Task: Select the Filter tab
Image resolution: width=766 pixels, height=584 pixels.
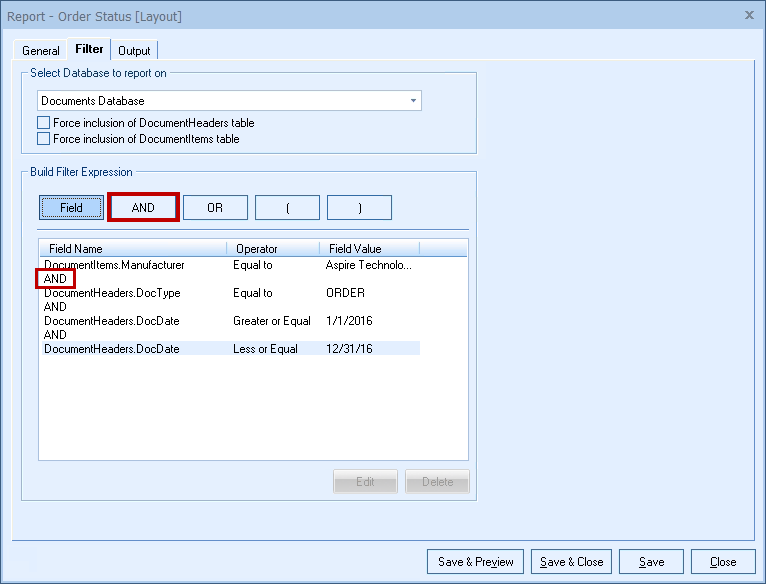Action: coord(89,50)
